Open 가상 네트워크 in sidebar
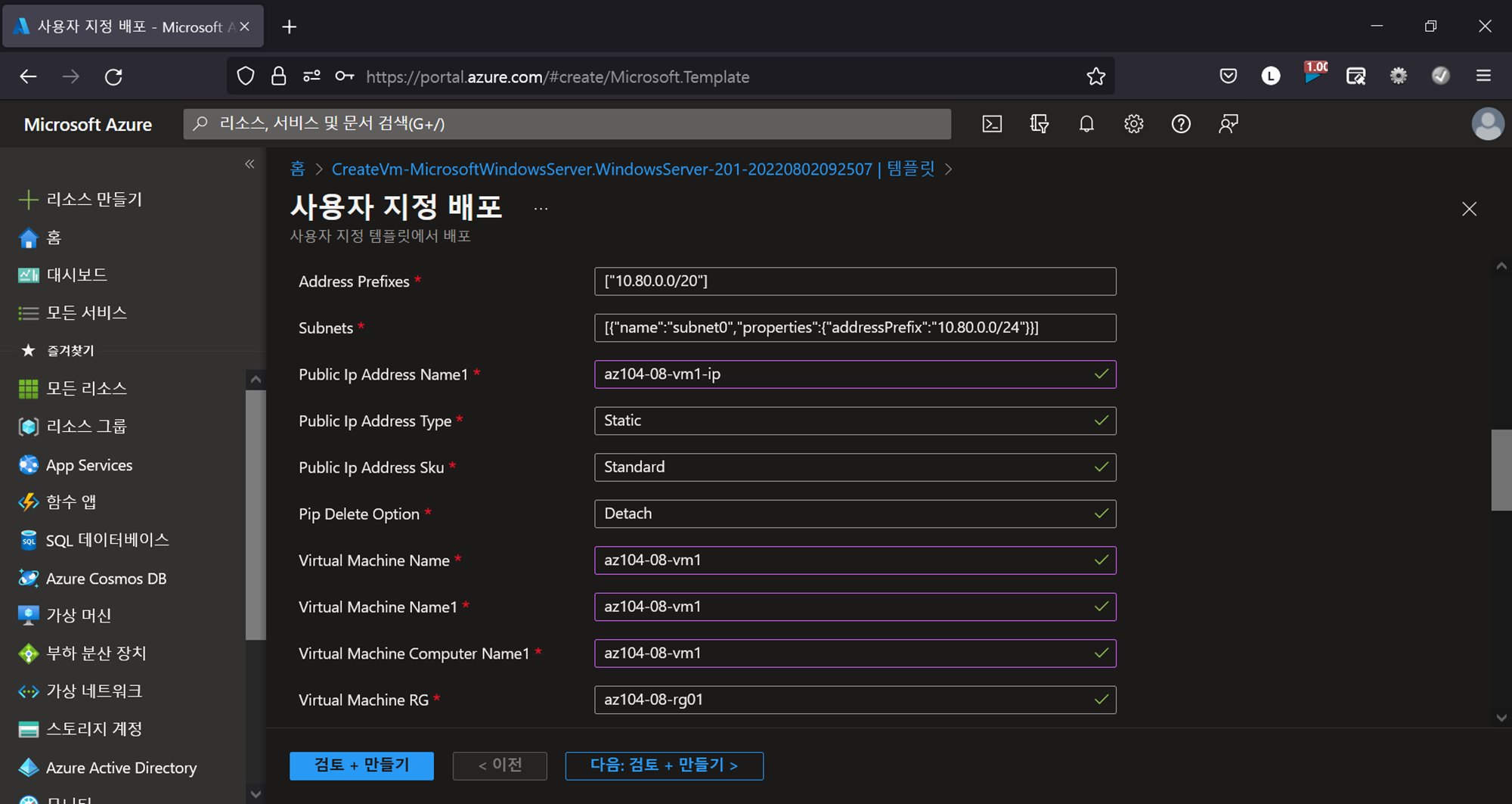 [x=79, y=691]
